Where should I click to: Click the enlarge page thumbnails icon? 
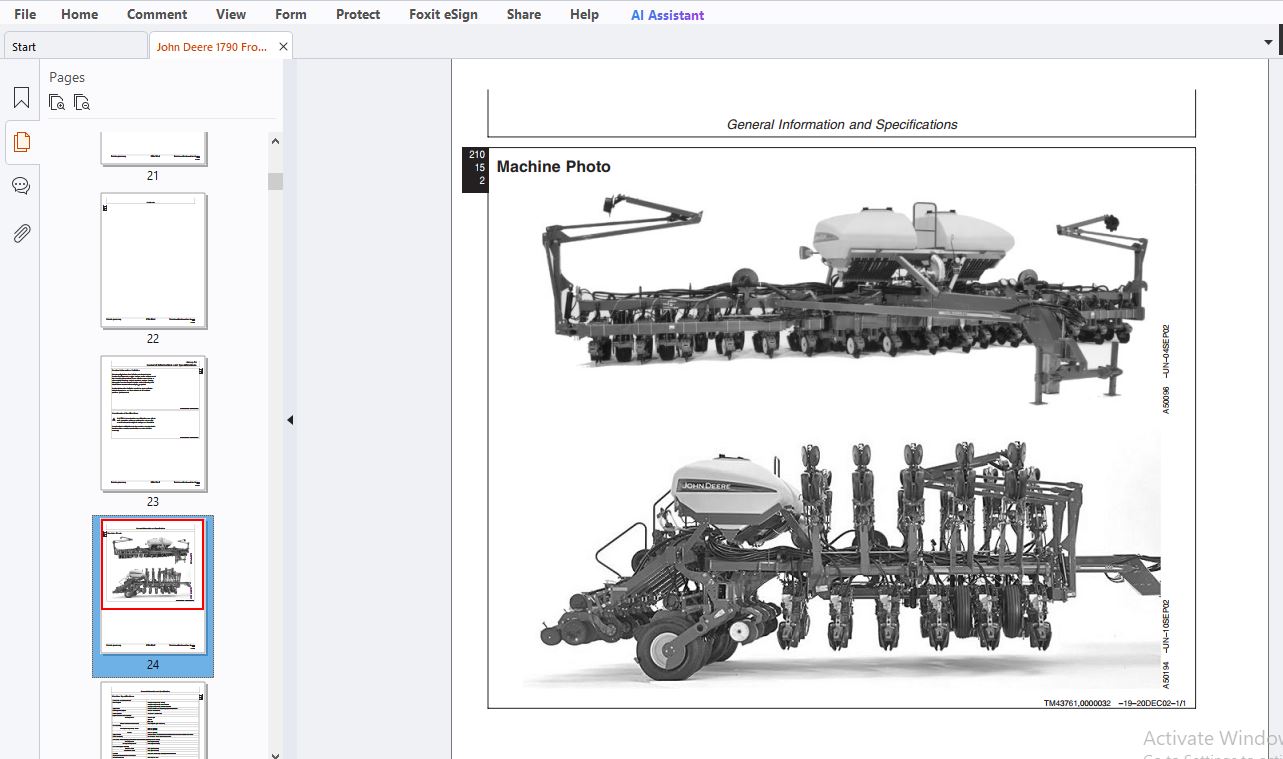57,102
